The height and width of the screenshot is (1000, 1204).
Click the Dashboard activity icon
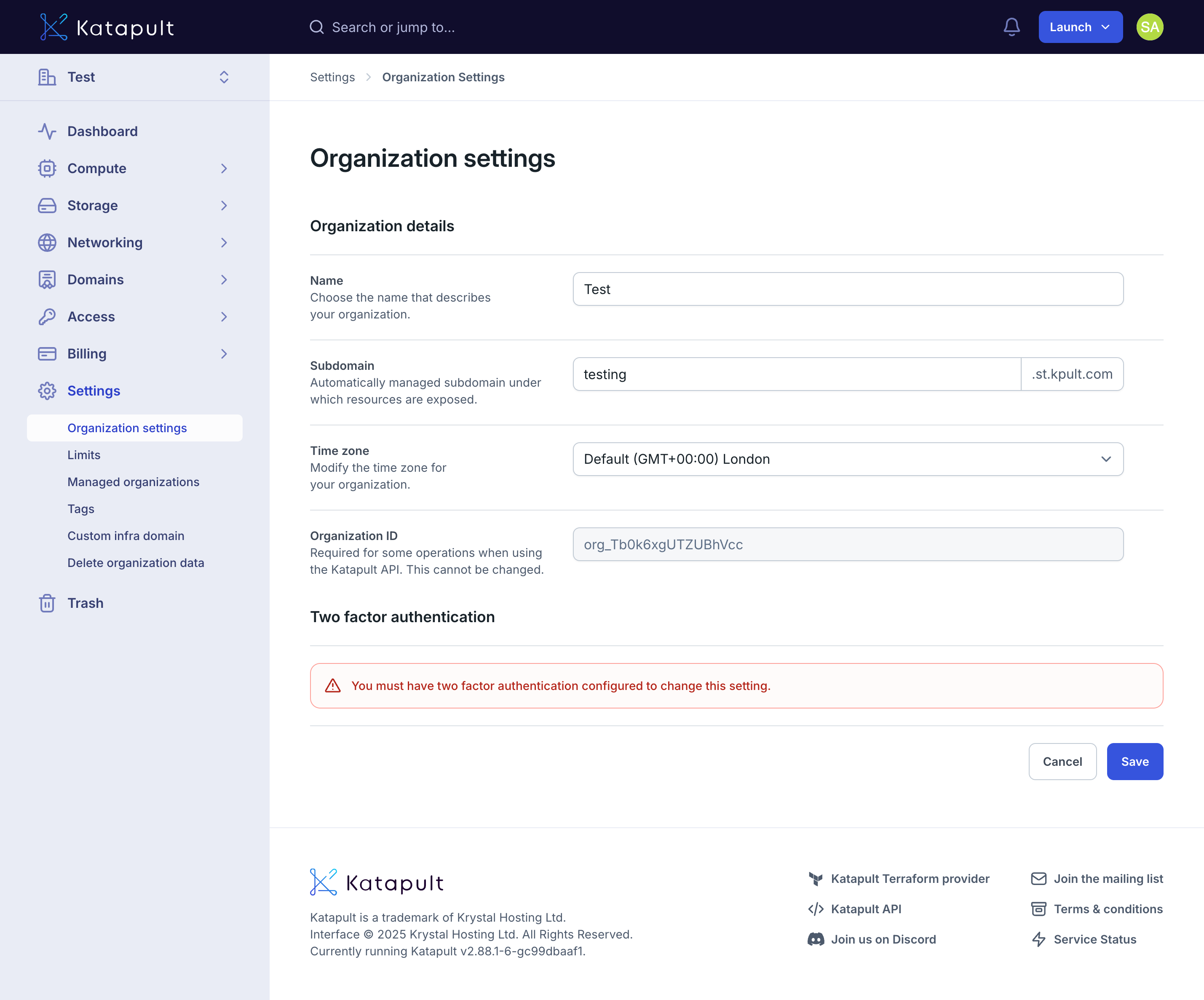(47, 131)
